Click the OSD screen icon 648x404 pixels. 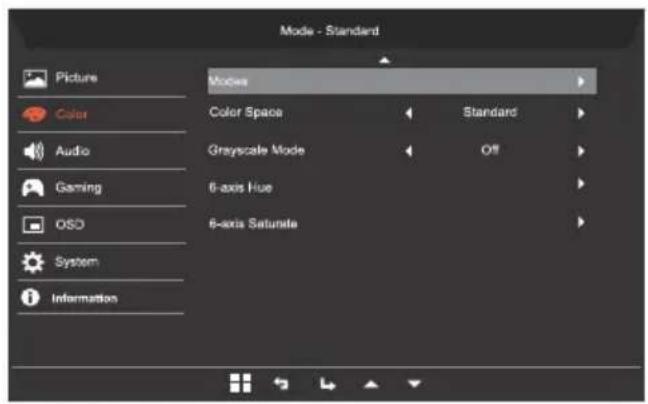click(x=33, y=225)
